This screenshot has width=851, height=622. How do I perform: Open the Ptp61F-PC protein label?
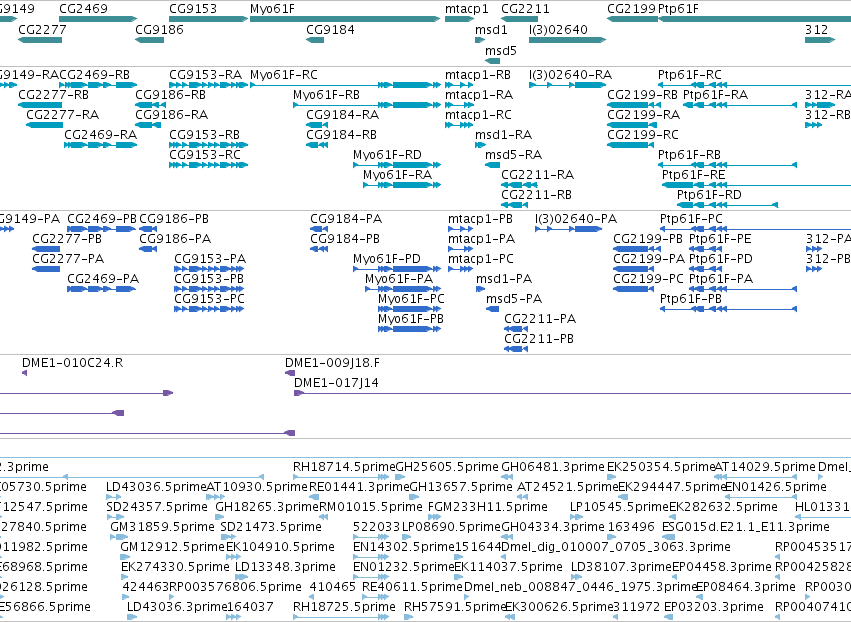pyautogui.click(x=691, y=219)
